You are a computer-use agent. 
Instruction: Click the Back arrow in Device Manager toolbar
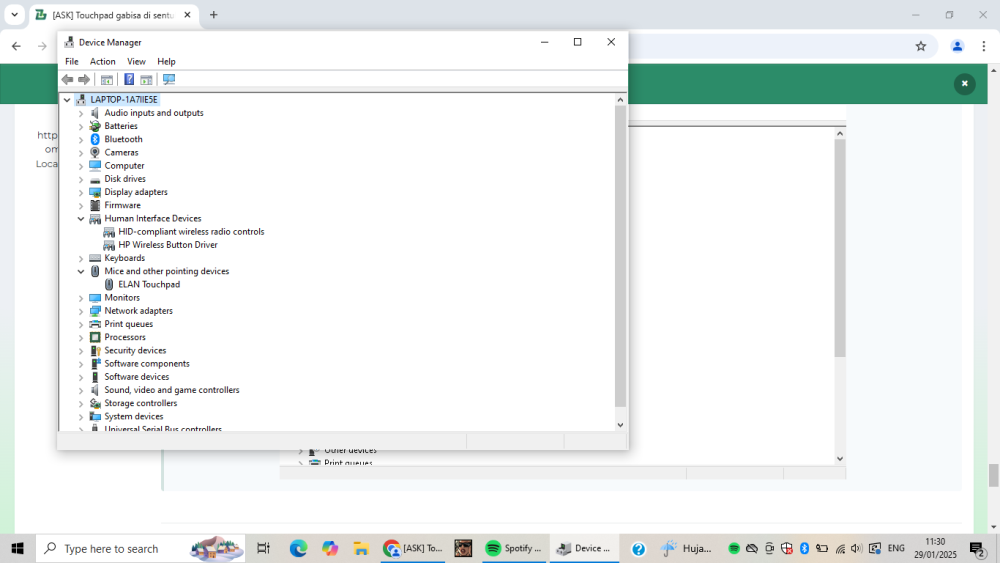[x=68, y=80]
